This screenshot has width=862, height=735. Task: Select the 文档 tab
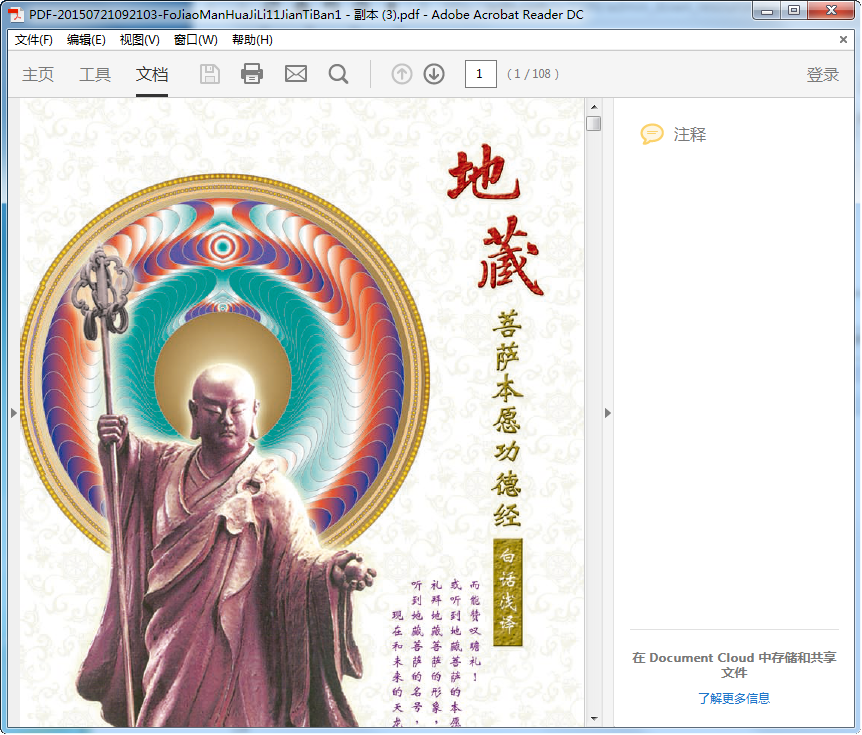[152, 74]
